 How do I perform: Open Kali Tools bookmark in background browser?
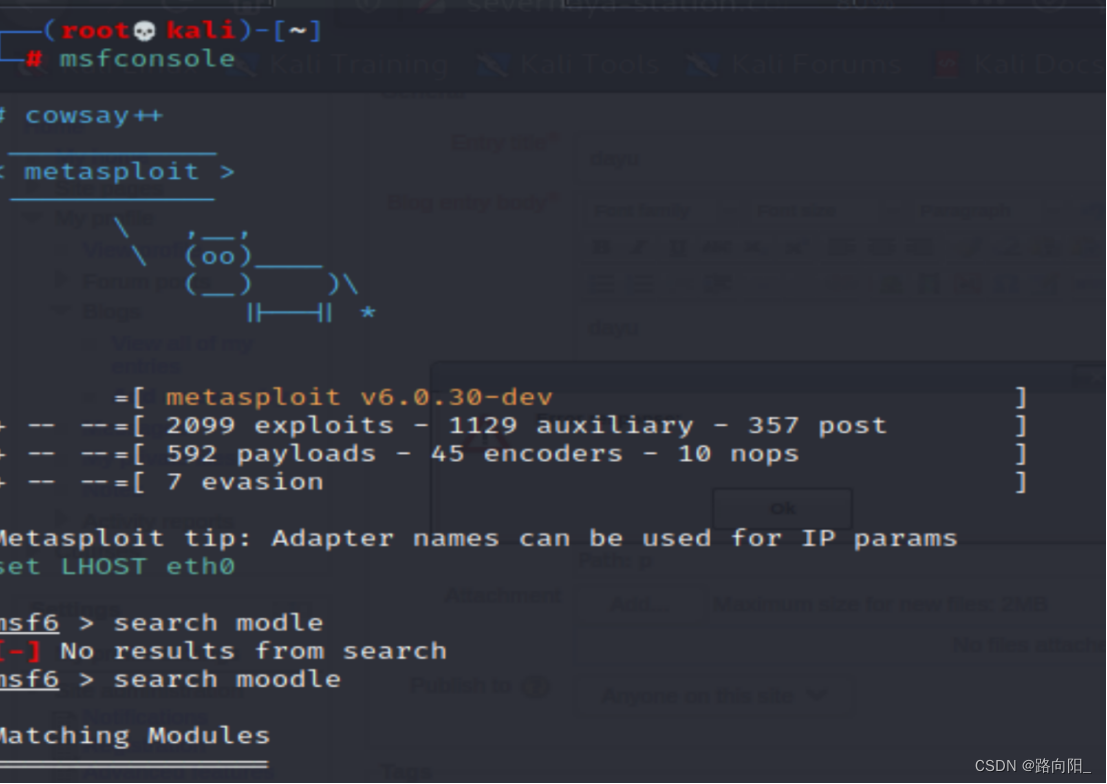569,65
